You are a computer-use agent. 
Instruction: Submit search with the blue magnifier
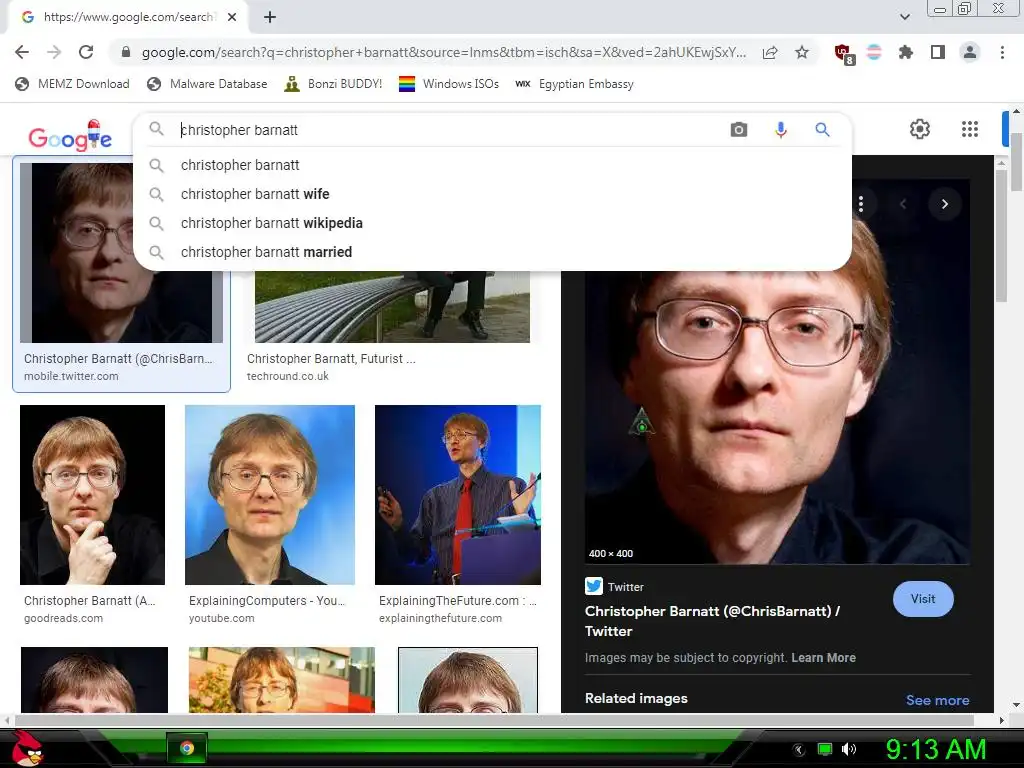(x=822, y=129)
